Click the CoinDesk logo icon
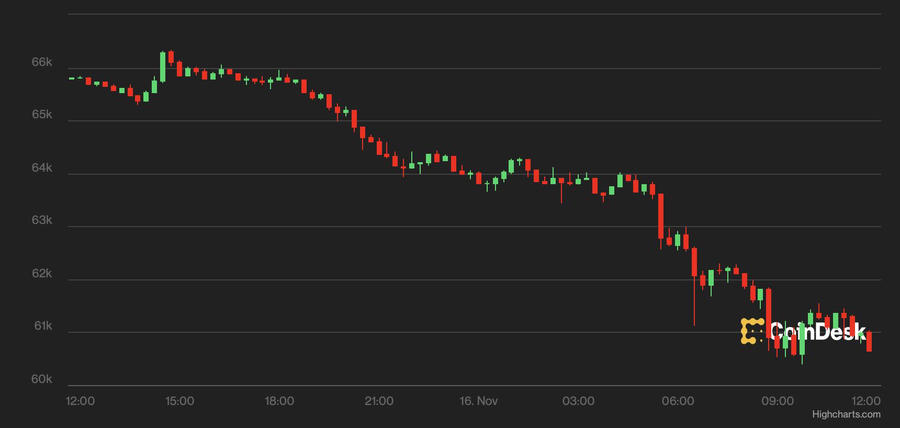 coord(751,331)
